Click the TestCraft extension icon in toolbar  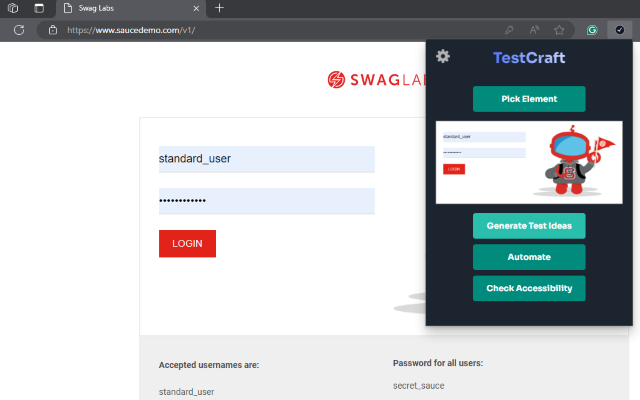(620, 30)
